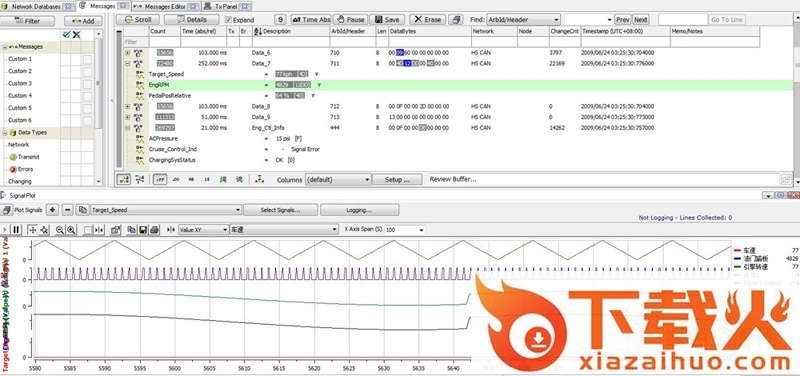Switch to the Network Databases tab

tap(38, 6)
